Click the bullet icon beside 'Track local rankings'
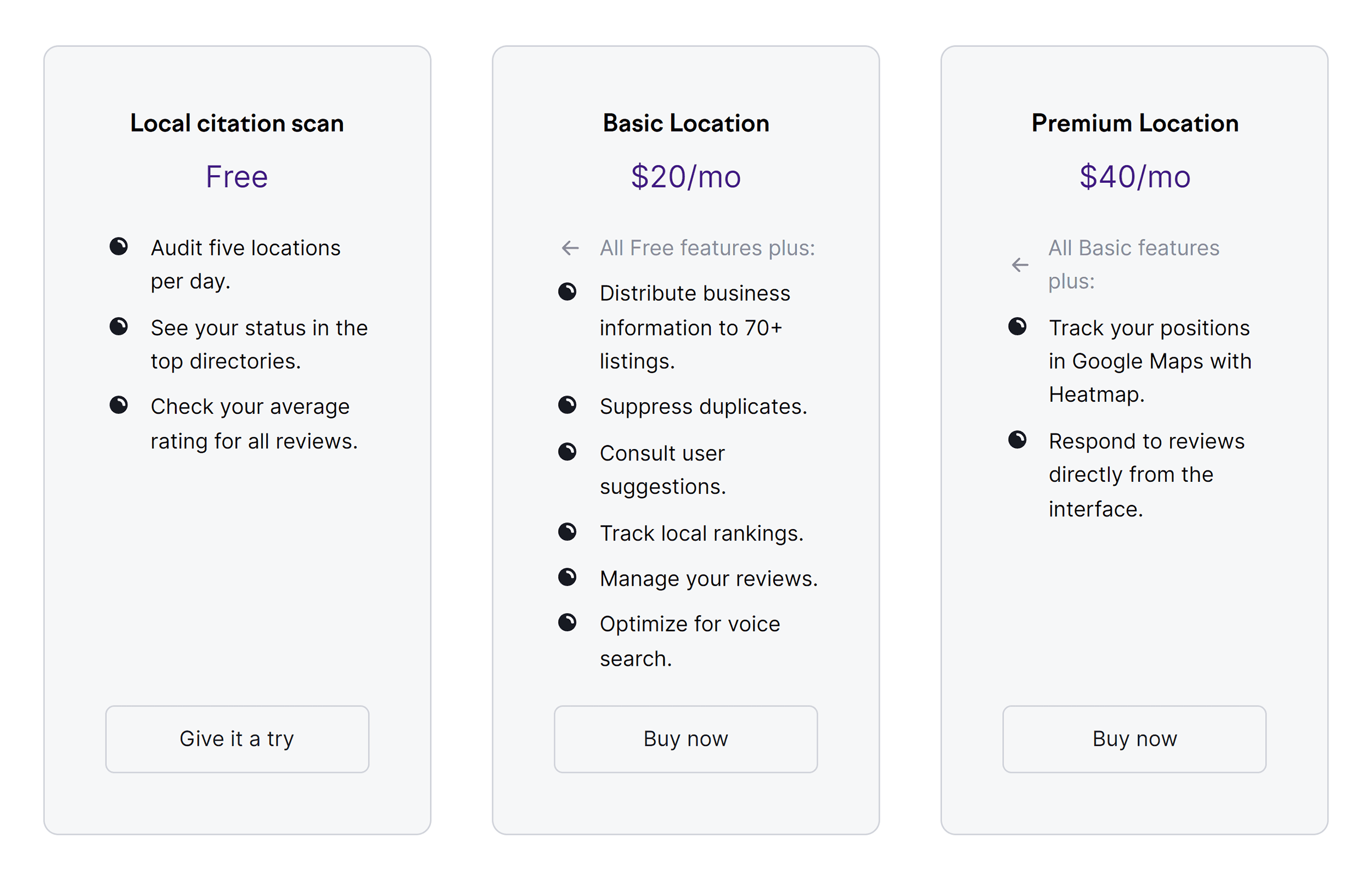 (568, 531)
